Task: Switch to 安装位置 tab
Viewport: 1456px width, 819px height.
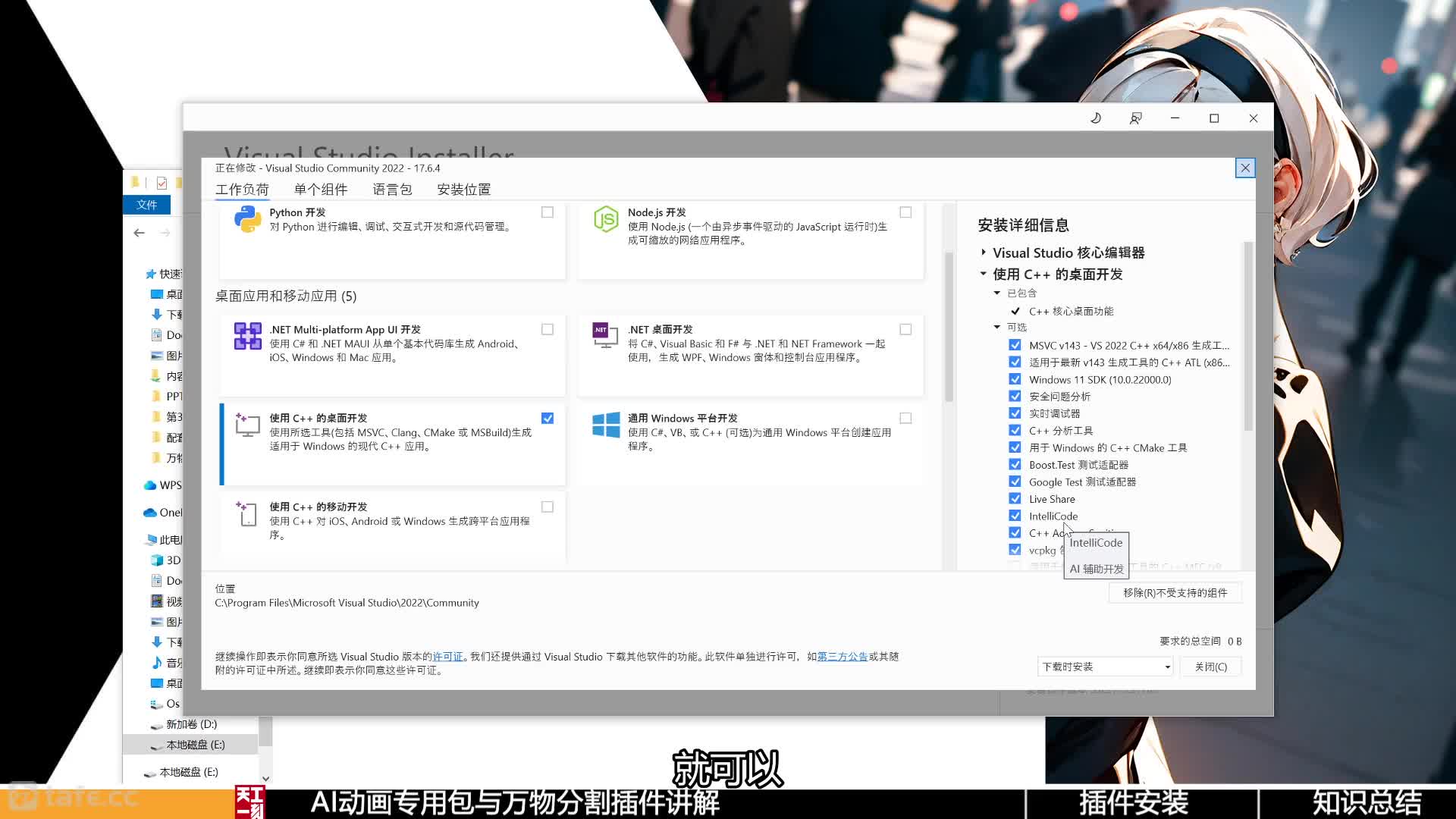Action: coord(463,190)
